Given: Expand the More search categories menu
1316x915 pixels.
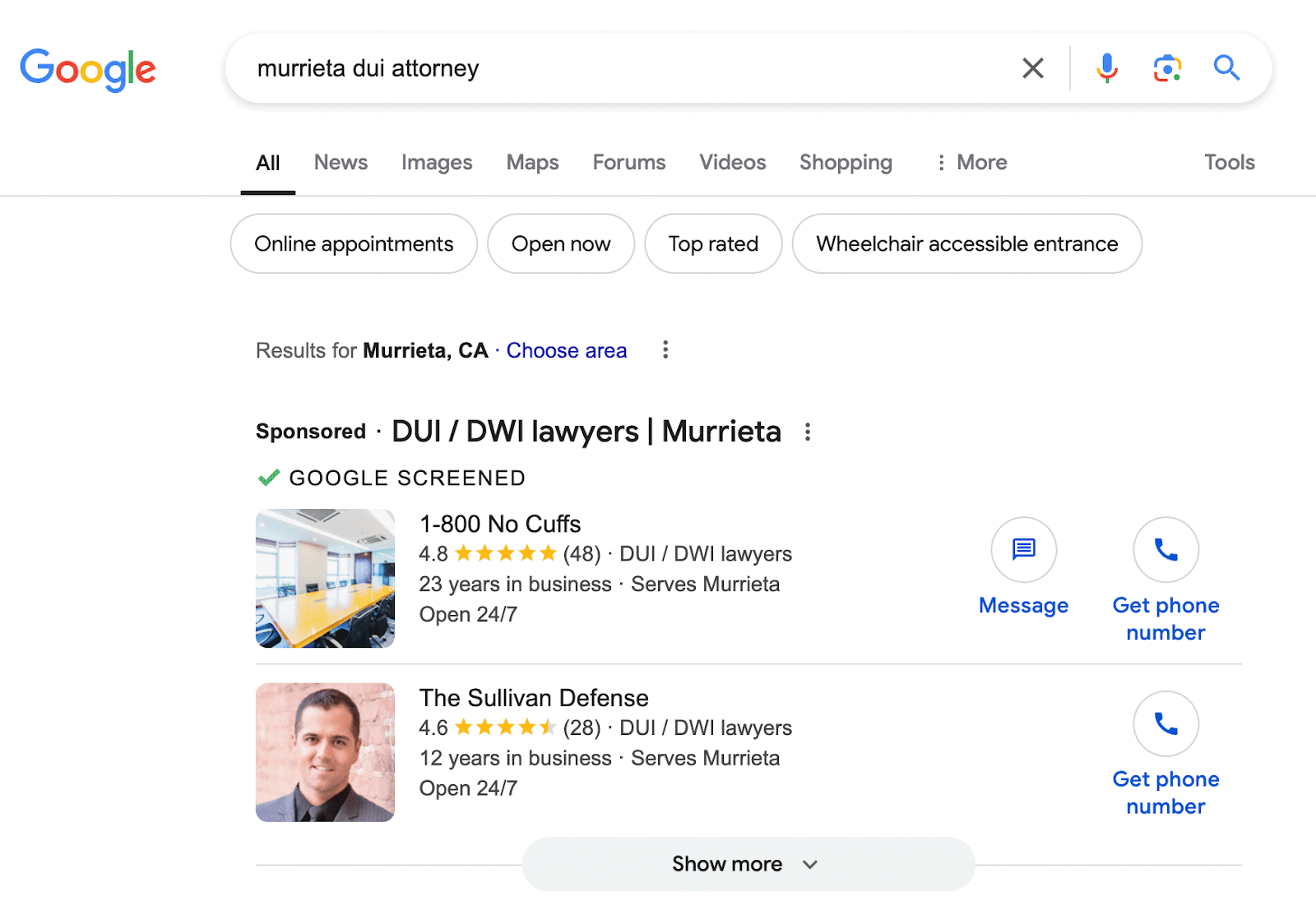Looking at the screenshot, I should (971, 162).
